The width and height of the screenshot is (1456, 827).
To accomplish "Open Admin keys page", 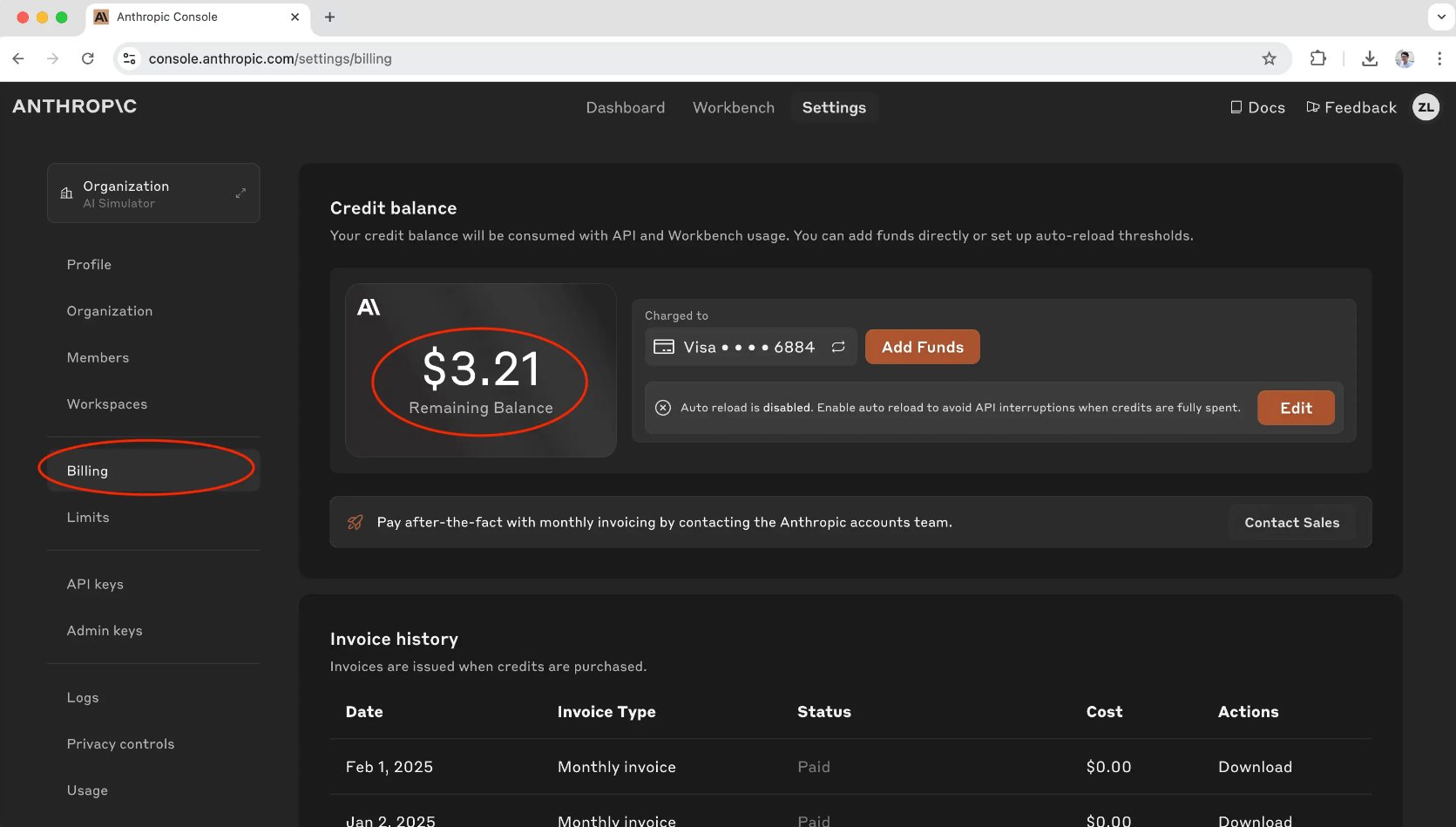I will click(105, 631).
